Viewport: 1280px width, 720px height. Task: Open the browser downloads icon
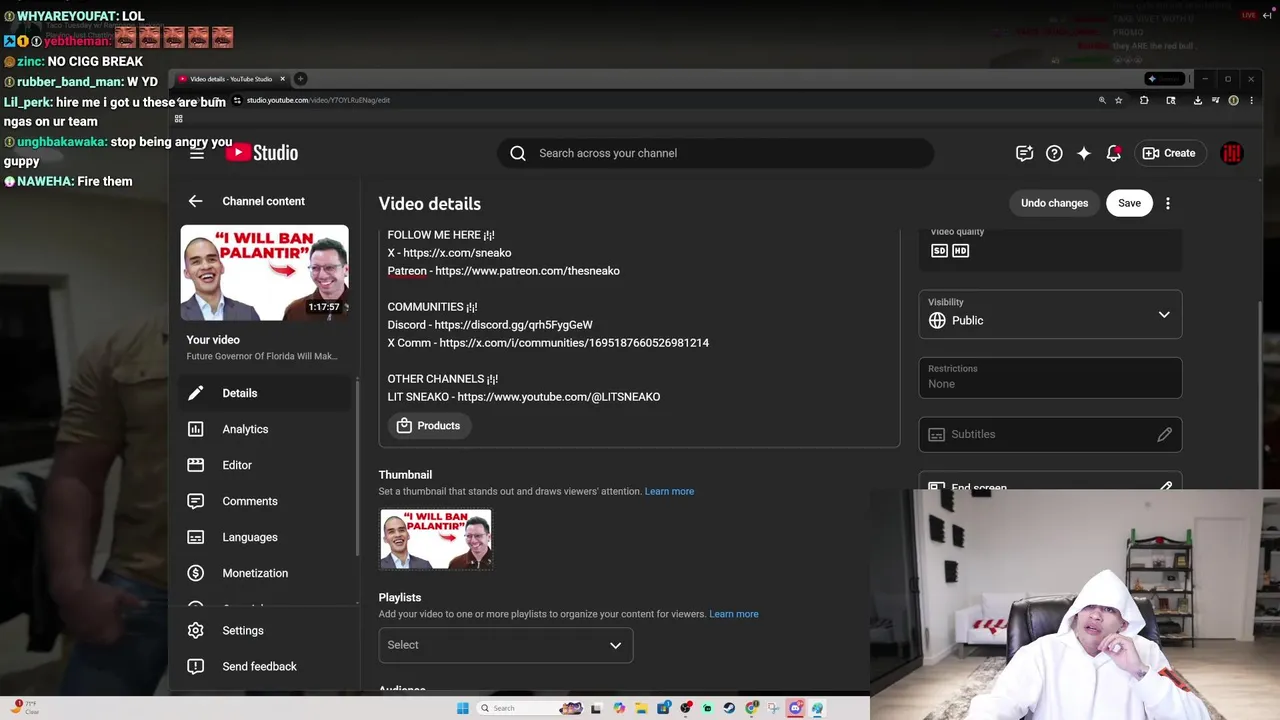[1197, 100]
